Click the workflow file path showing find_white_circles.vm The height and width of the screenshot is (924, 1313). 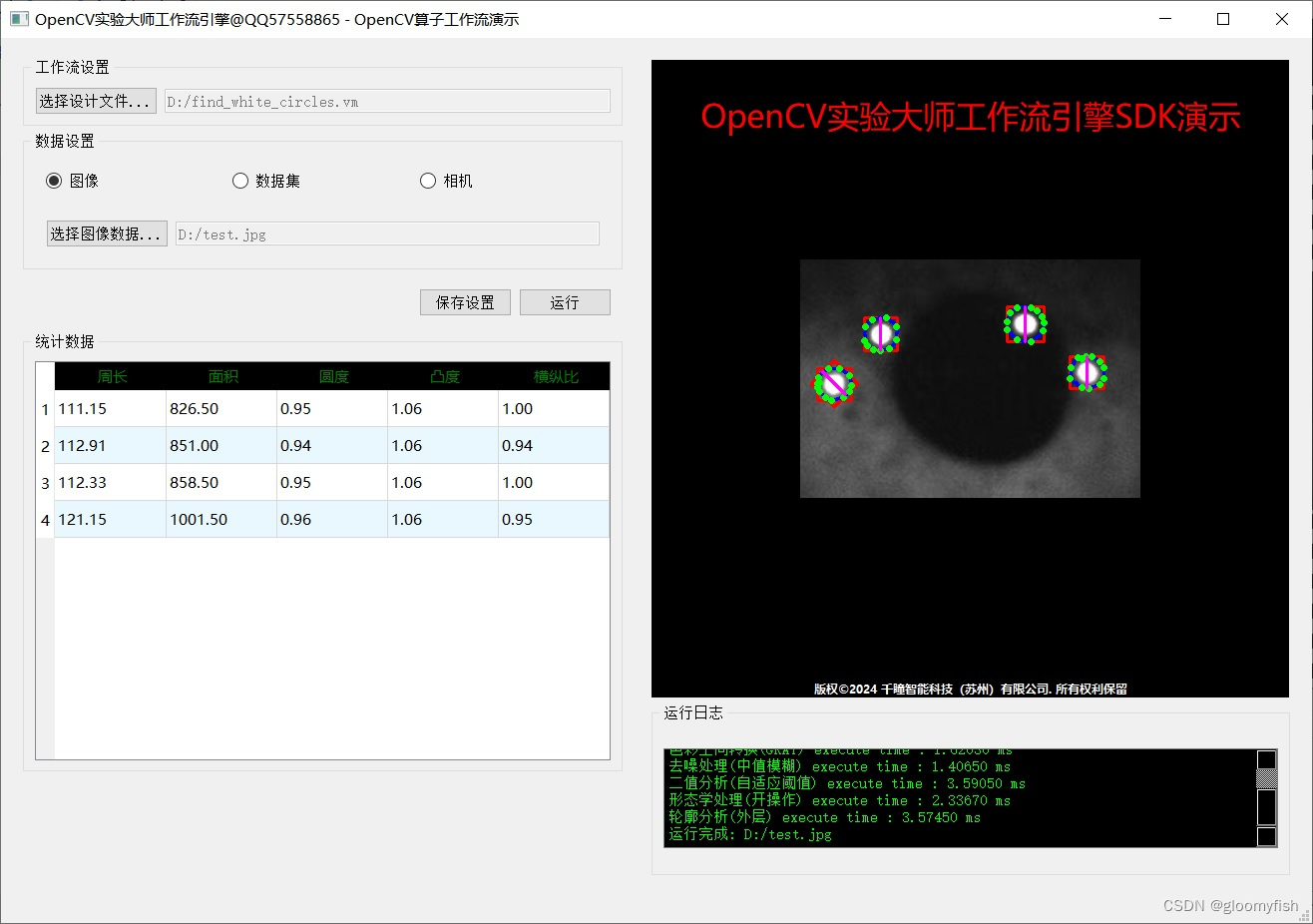tap(387, 101)
